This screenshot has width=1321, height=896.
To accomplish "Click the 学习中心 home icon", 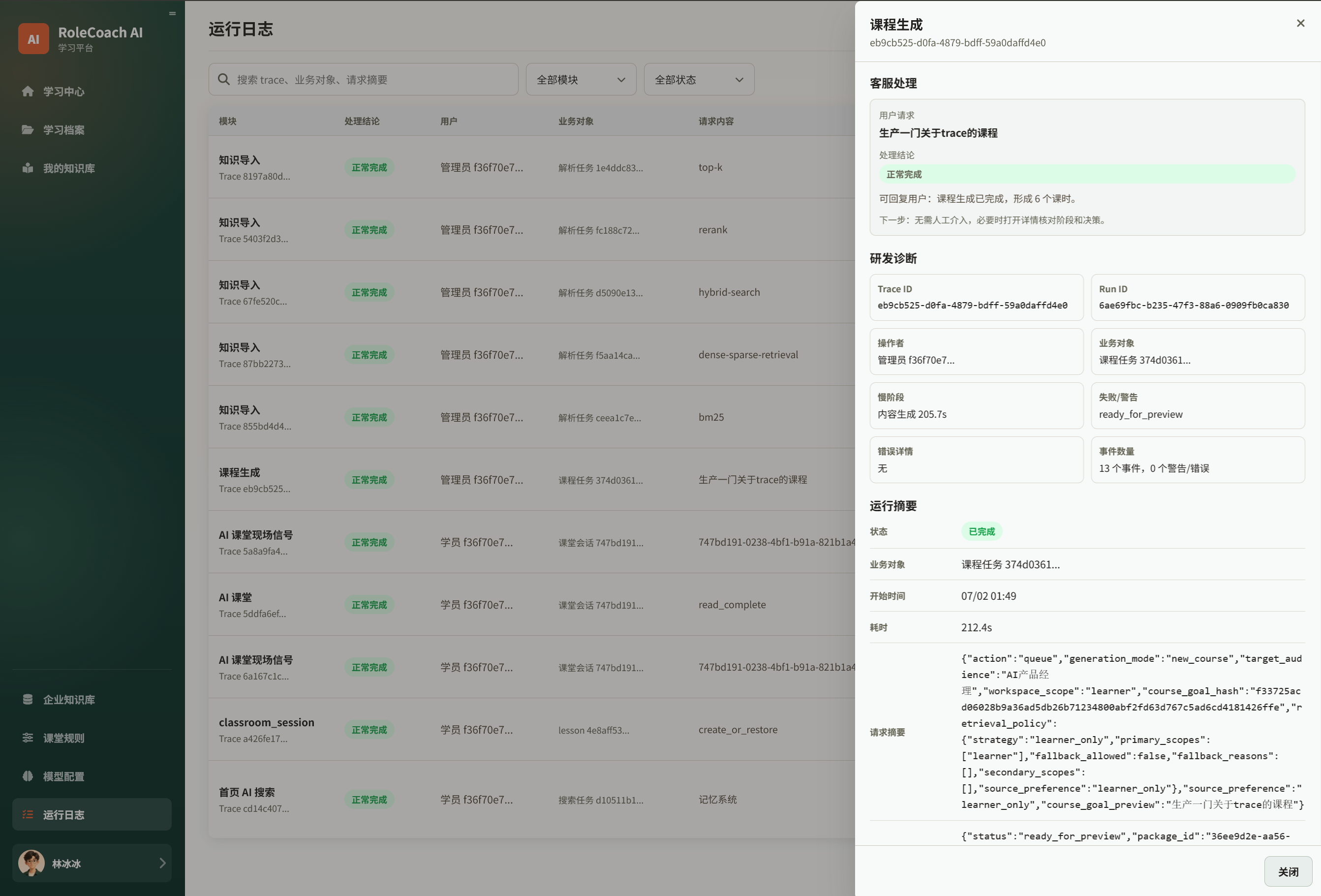I will coord(27,92).
